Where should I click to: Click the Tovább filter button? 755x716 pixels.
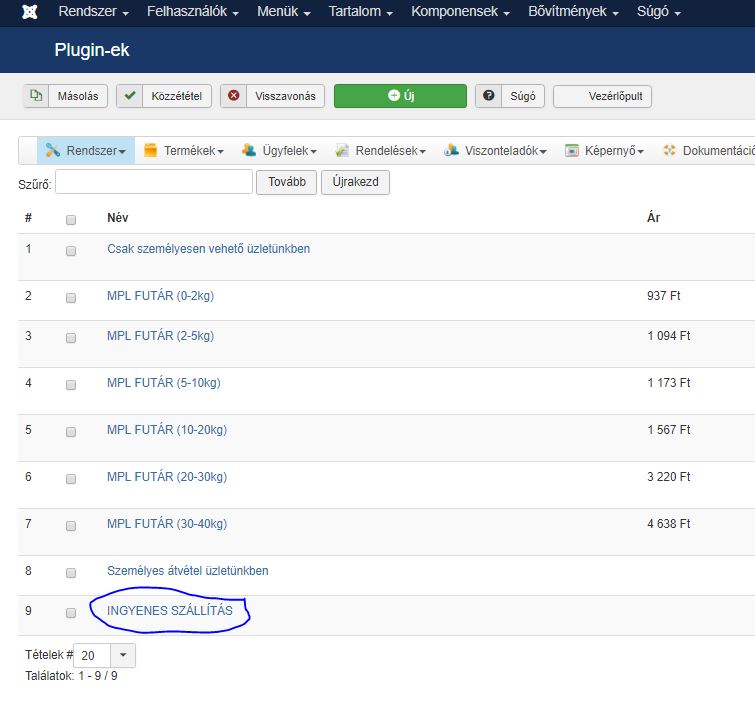click(x=286, y=182)
